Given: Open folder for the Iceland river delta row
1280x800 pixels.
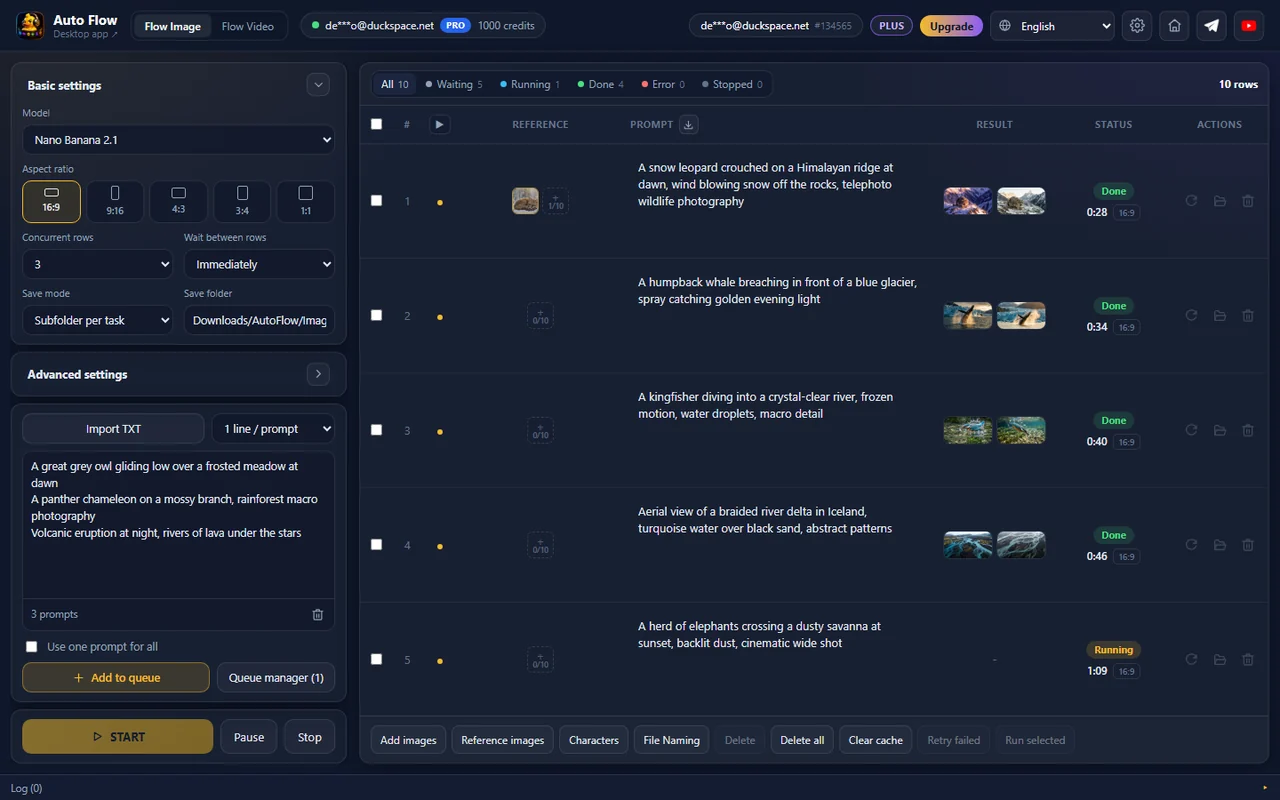Looking at the screenshot, I should [x=1220, y=545].
